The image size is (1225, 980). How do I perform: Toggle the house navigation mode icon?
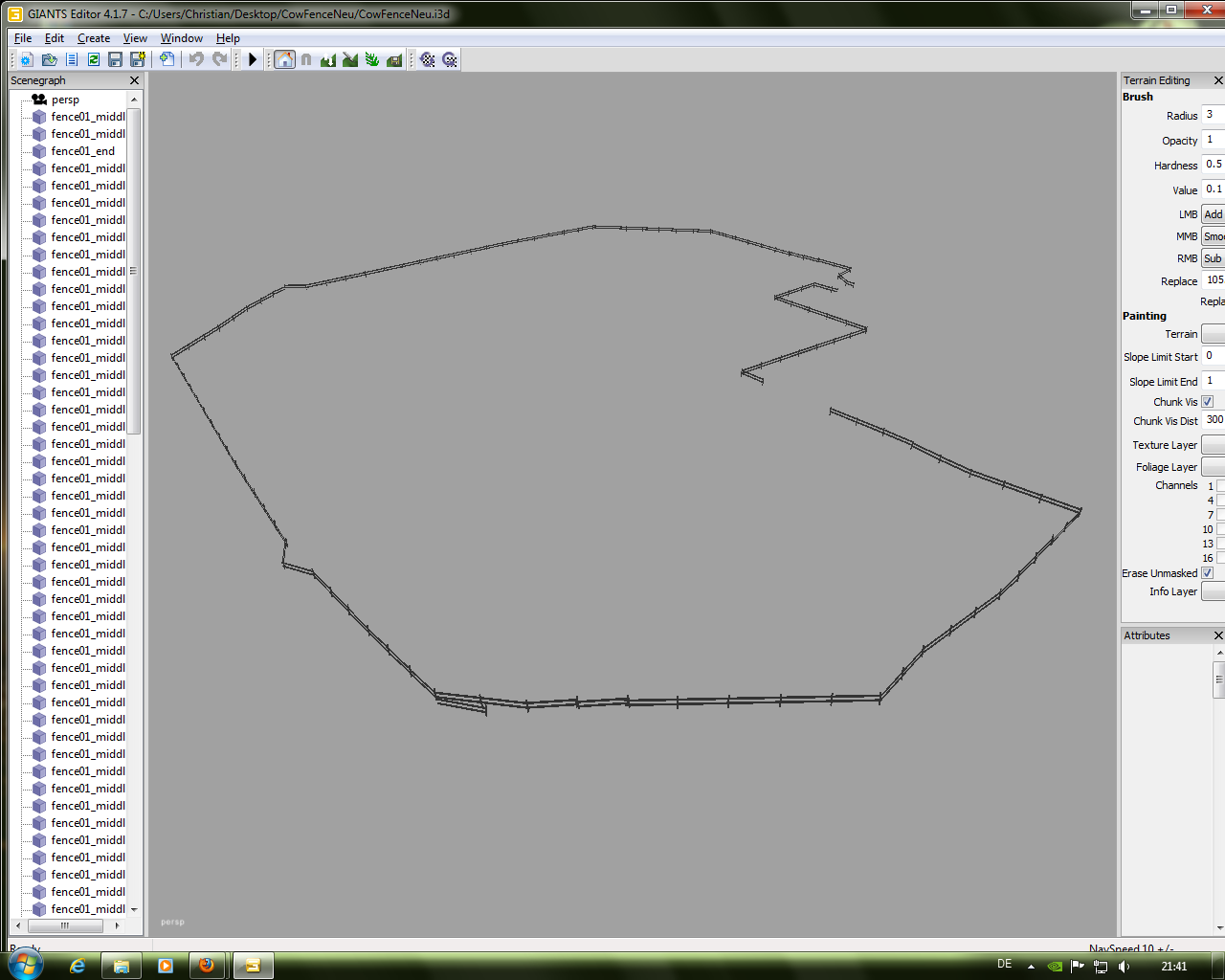tap(284, 59)
